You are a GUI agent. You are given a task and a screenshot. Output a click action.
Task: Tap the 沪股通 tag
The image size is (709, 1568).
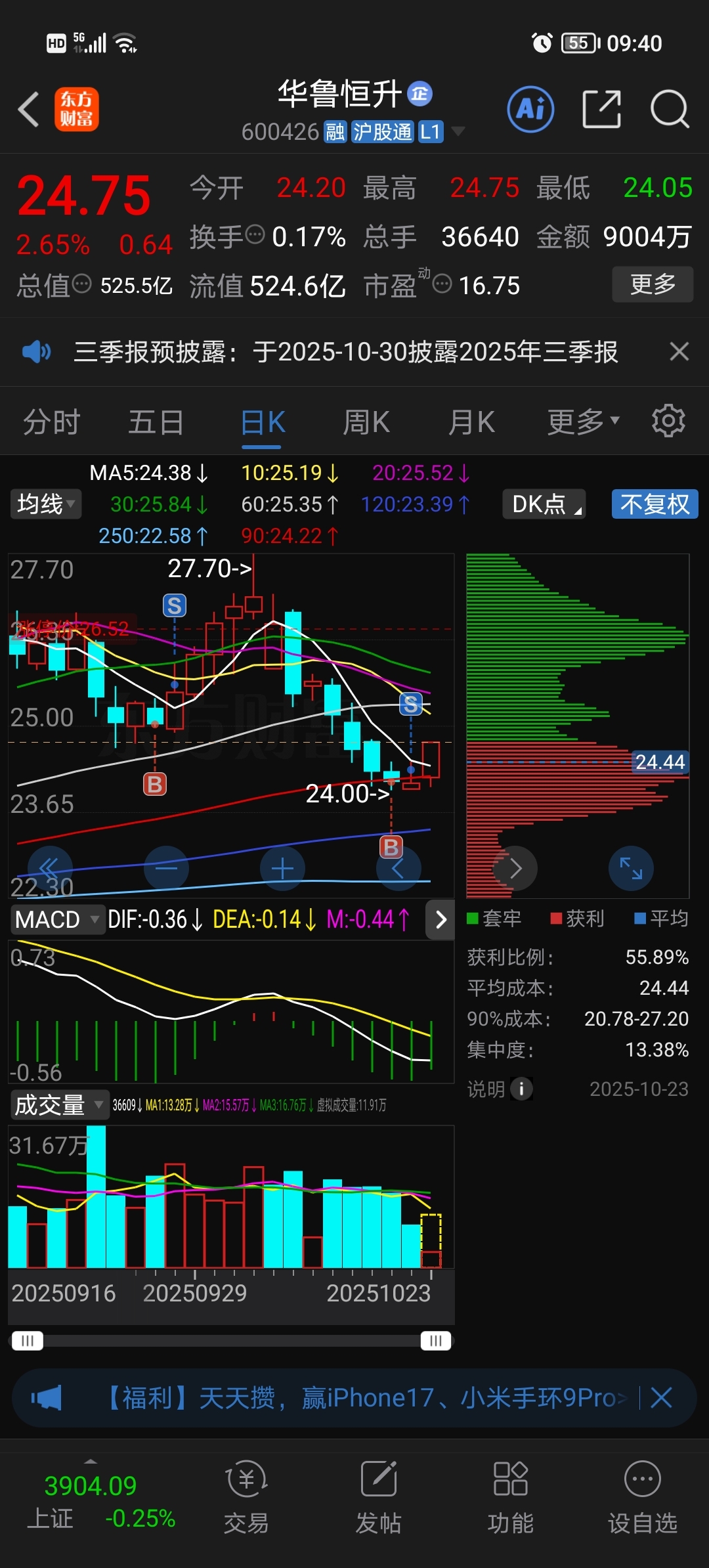click(382, 132)
